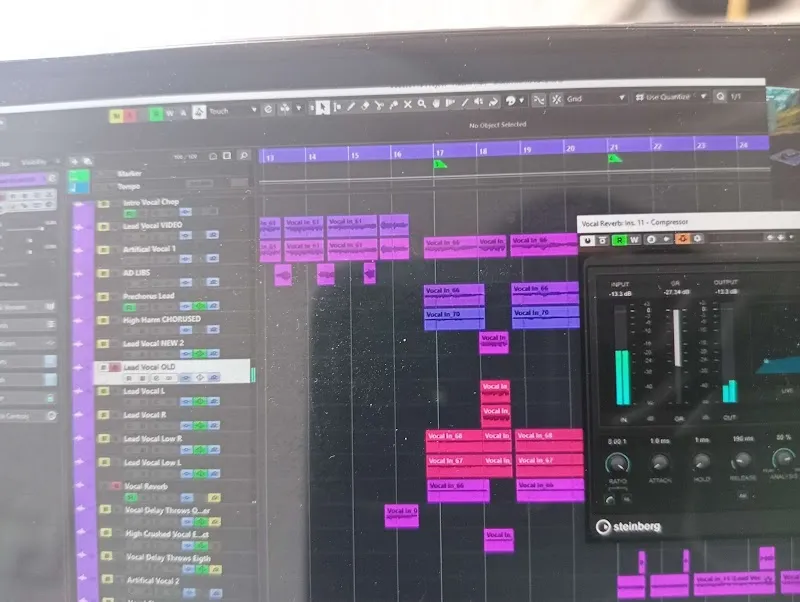The image size is (800, 602).
Task: Select the Glue tool
Action: click(x=393, y=105)
